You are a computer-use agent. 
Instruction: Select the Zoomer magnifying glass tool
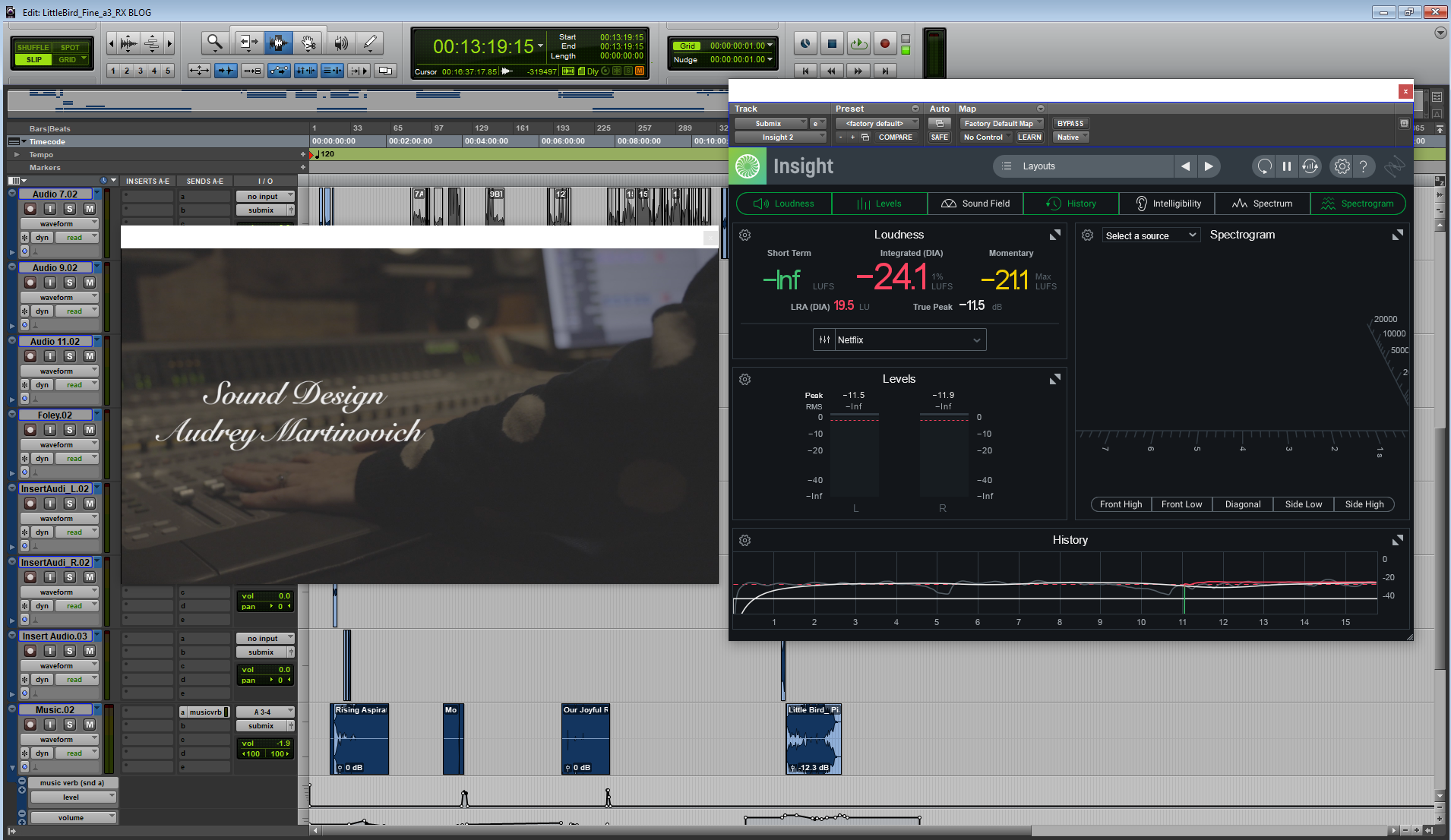(215, 43)
